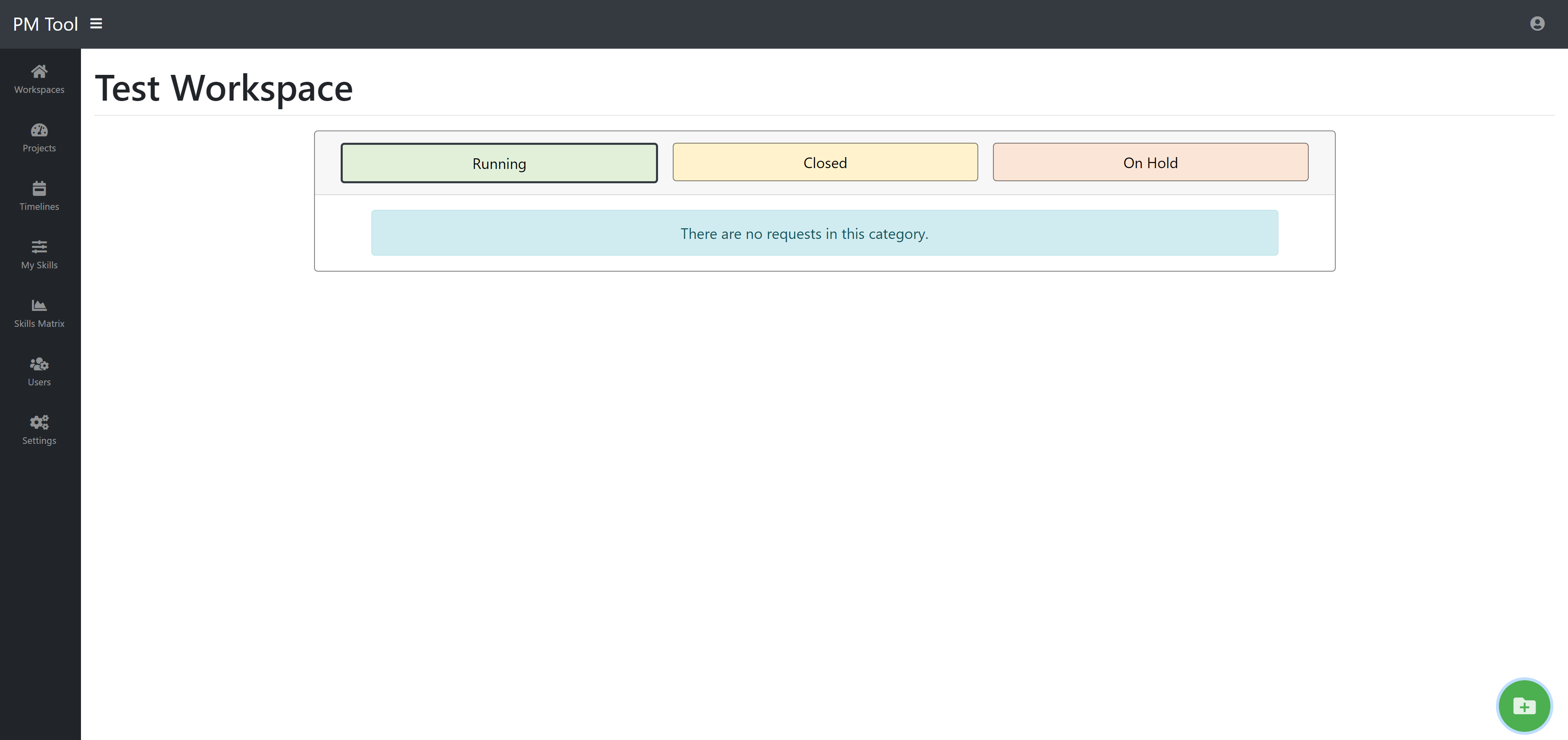The image size is (1568, 740).
Task: Open Settings gears icon
Action: 39,422
